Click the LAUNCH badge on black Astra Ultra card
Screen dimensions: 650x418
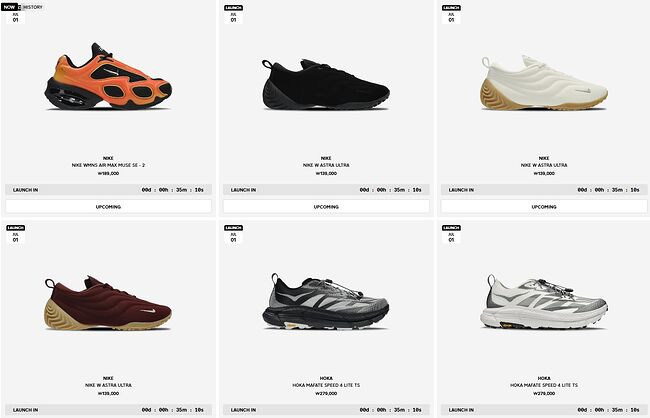(x=233, y=8)
